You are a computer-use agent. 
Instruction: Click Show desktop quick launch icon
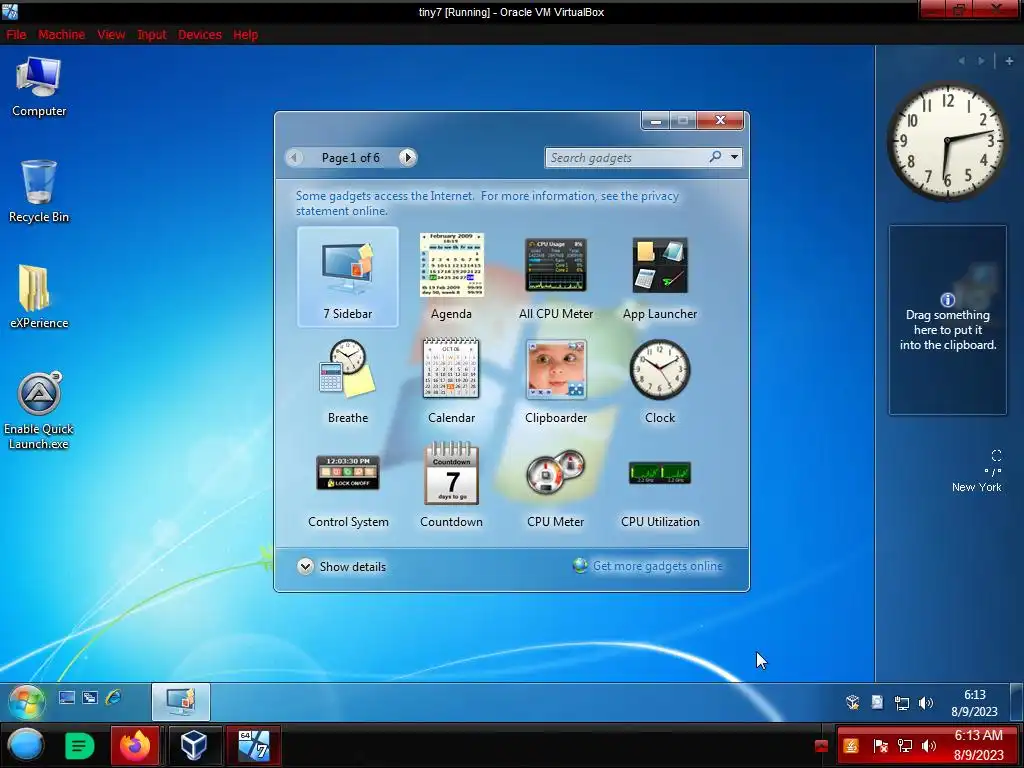[x=67, y=697]
